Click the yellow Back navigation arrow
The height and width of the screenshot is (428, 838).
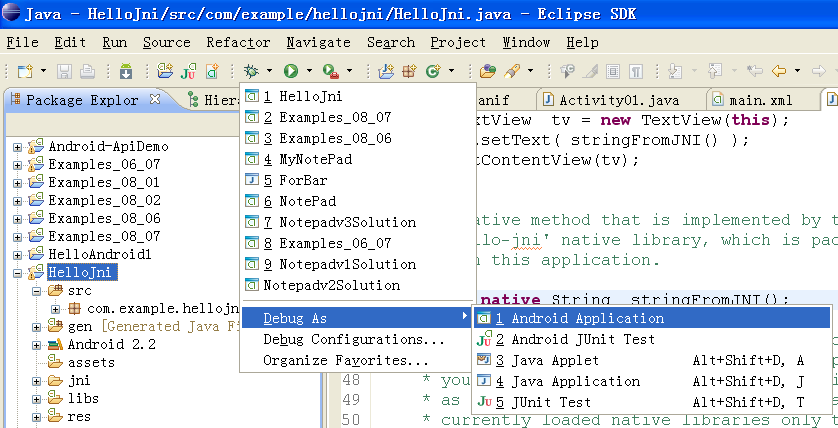click(779, 71)
